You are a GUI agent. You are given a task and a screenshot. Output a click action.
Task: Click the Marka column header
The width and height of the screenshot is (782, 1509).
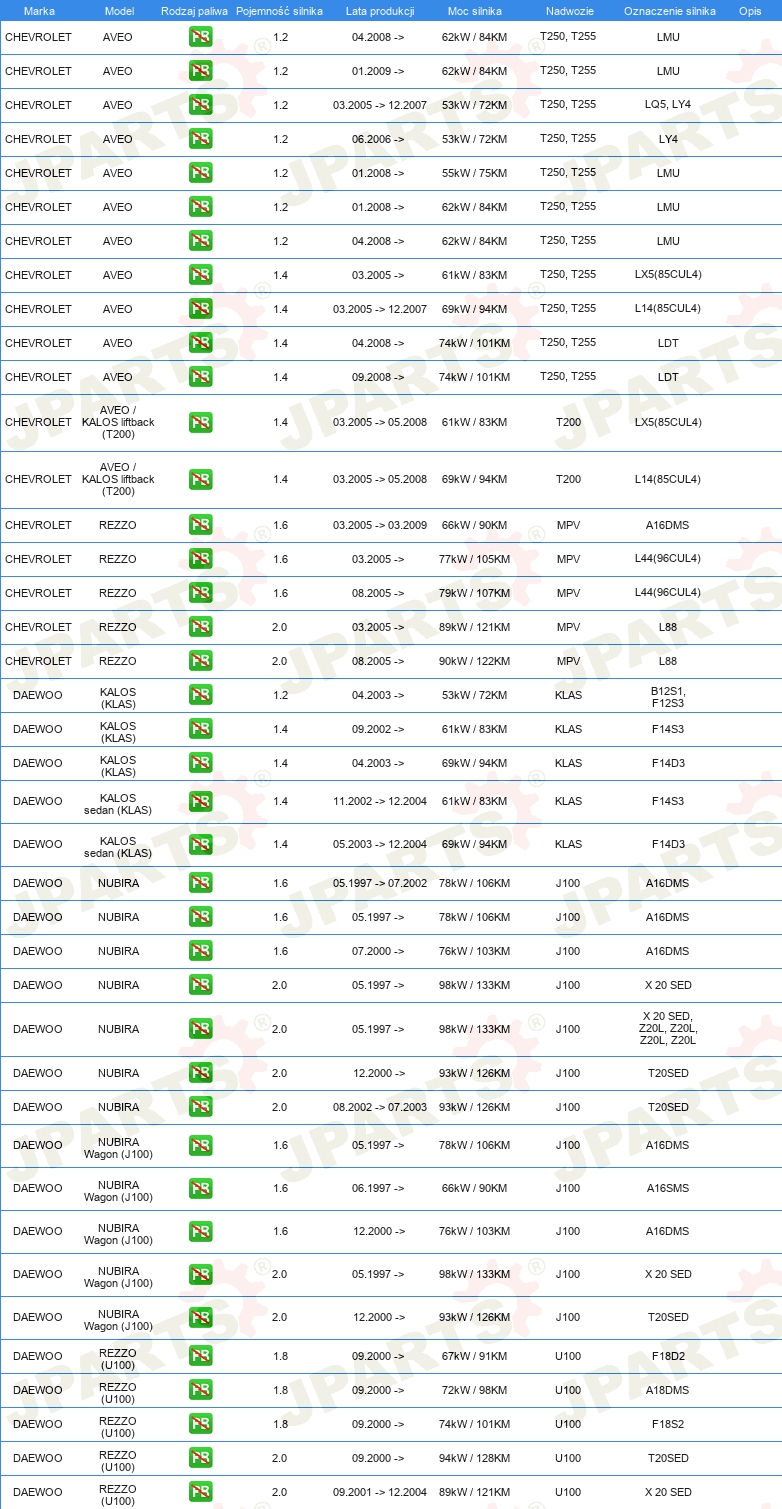pyautogui.click(x=39, y=10)
